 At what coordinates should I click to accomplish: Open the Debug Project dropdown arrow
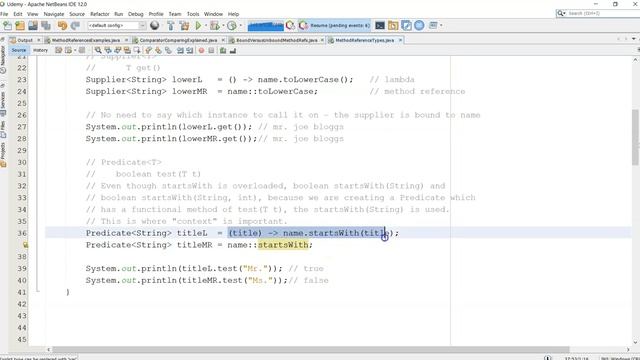click(223, 26)
